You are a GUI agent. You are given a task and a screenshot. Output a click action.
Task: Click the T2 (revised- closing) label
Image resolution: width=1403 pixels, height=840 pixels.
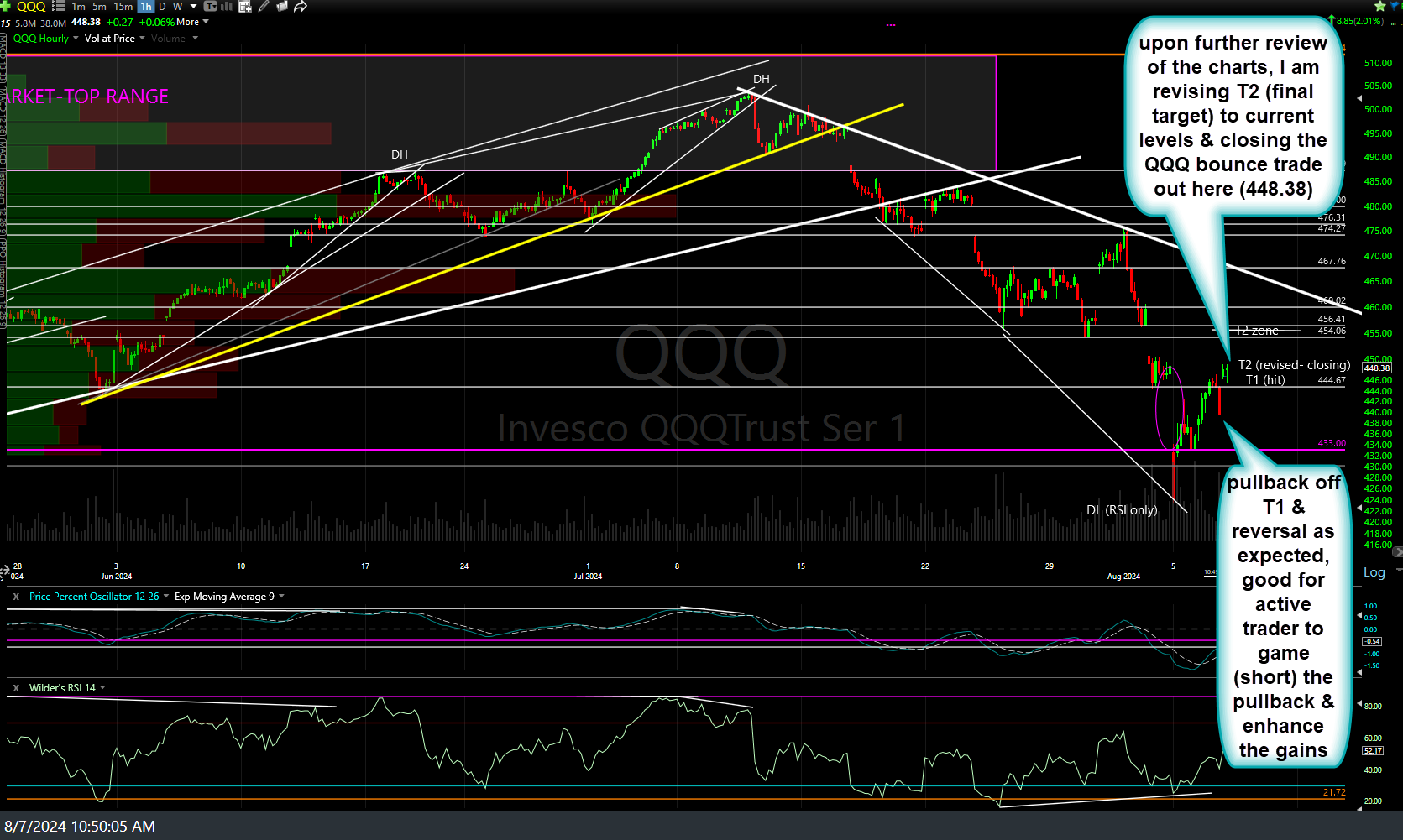[x=1294, y=365]
